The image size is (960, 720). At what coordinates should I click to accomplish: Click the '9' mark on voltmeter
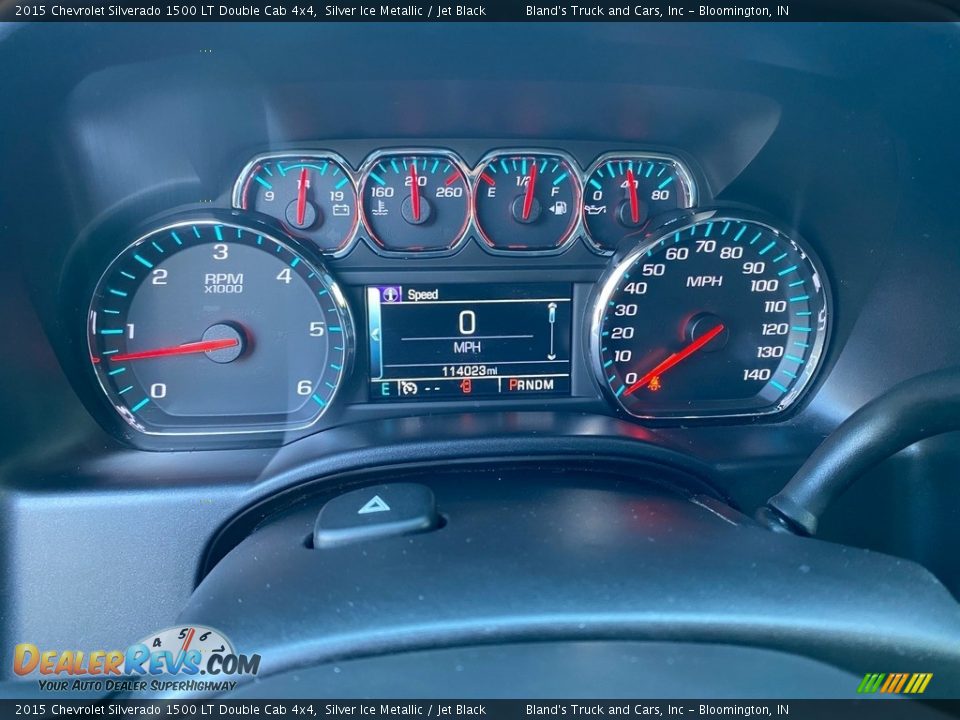point(269,196)
